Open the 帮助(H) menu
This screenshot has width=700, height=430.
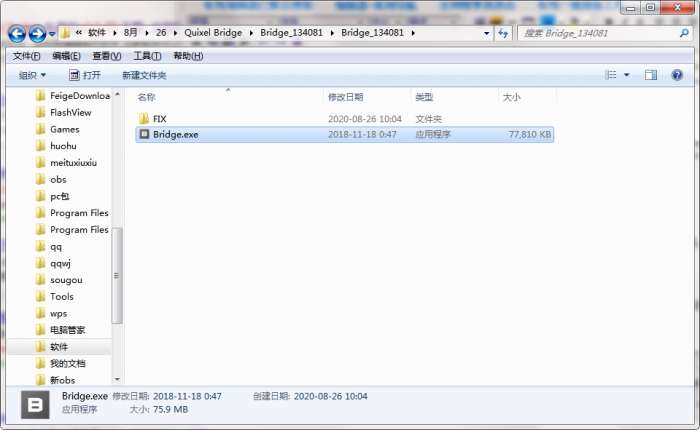coord(188,56)
